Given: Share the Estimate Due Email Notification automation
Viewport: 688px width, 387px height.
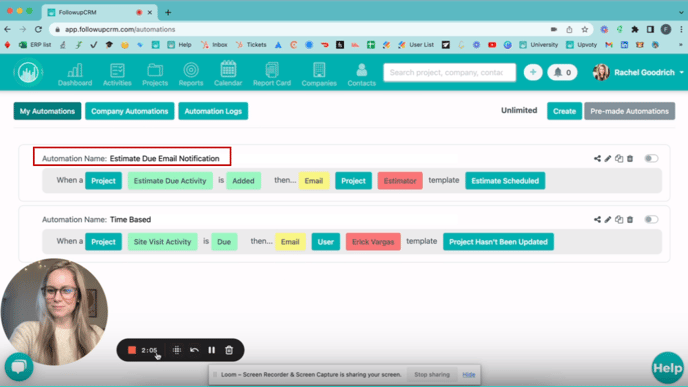Looking at the screenshot, I should [x=597, y=158].
